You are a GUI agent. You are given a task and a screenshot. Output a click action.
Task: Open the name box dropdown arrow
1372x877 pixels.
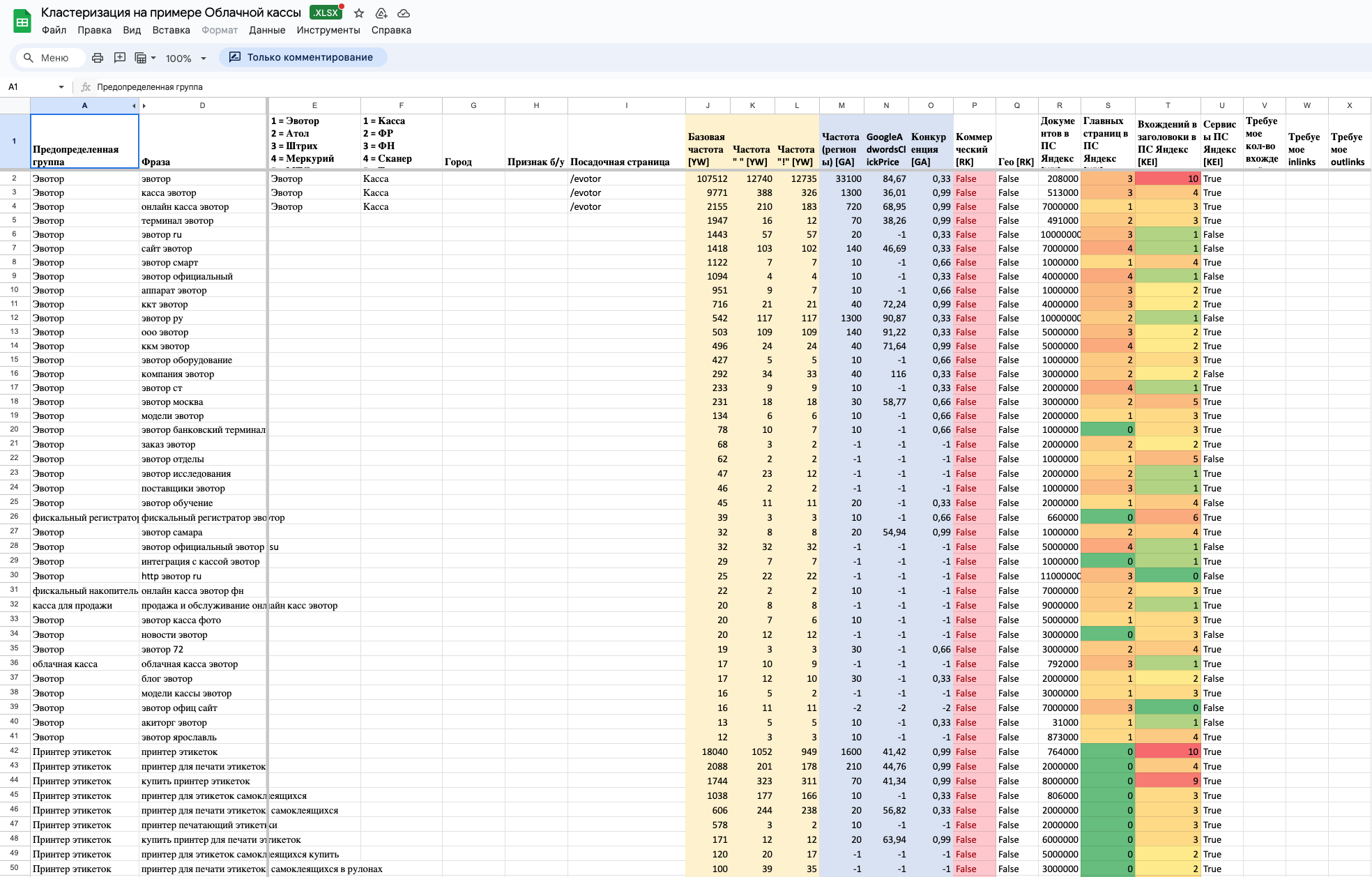point(61,87)
